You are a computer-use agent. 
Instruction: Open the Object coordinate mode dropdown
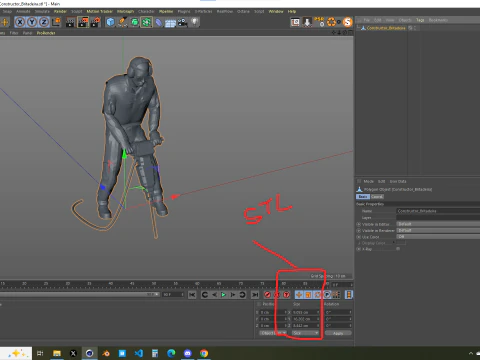[x=273, y=333]
